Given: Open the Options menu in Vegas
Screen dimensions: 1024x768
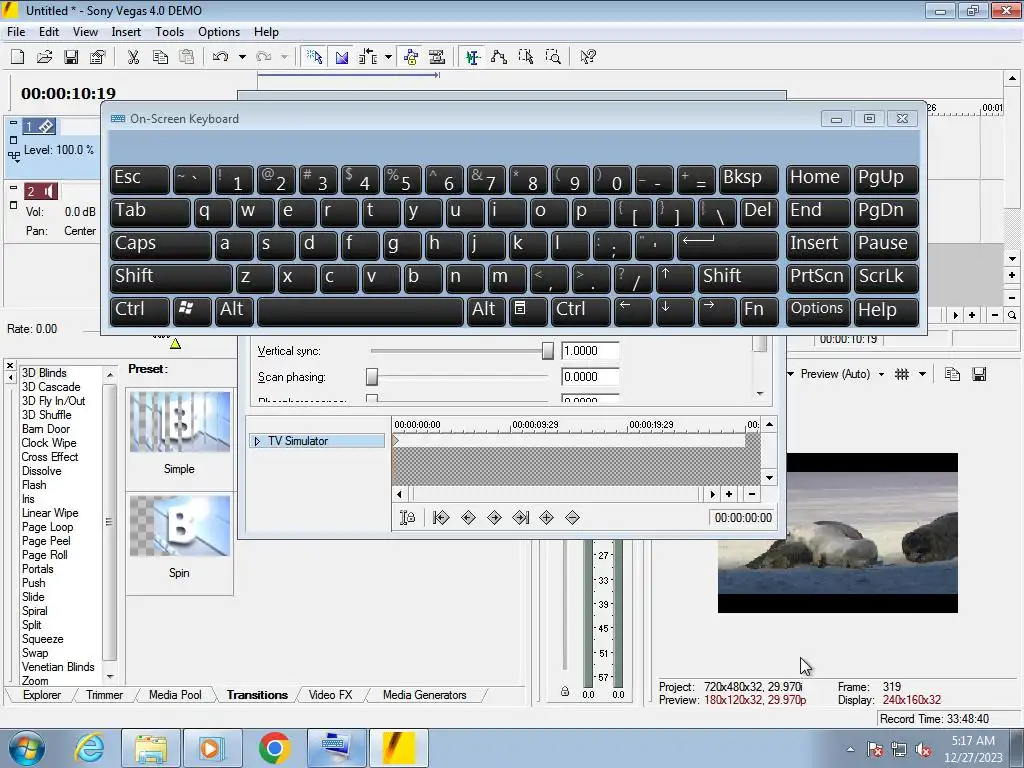Looking at the screenshot, I should coord(219,31).
